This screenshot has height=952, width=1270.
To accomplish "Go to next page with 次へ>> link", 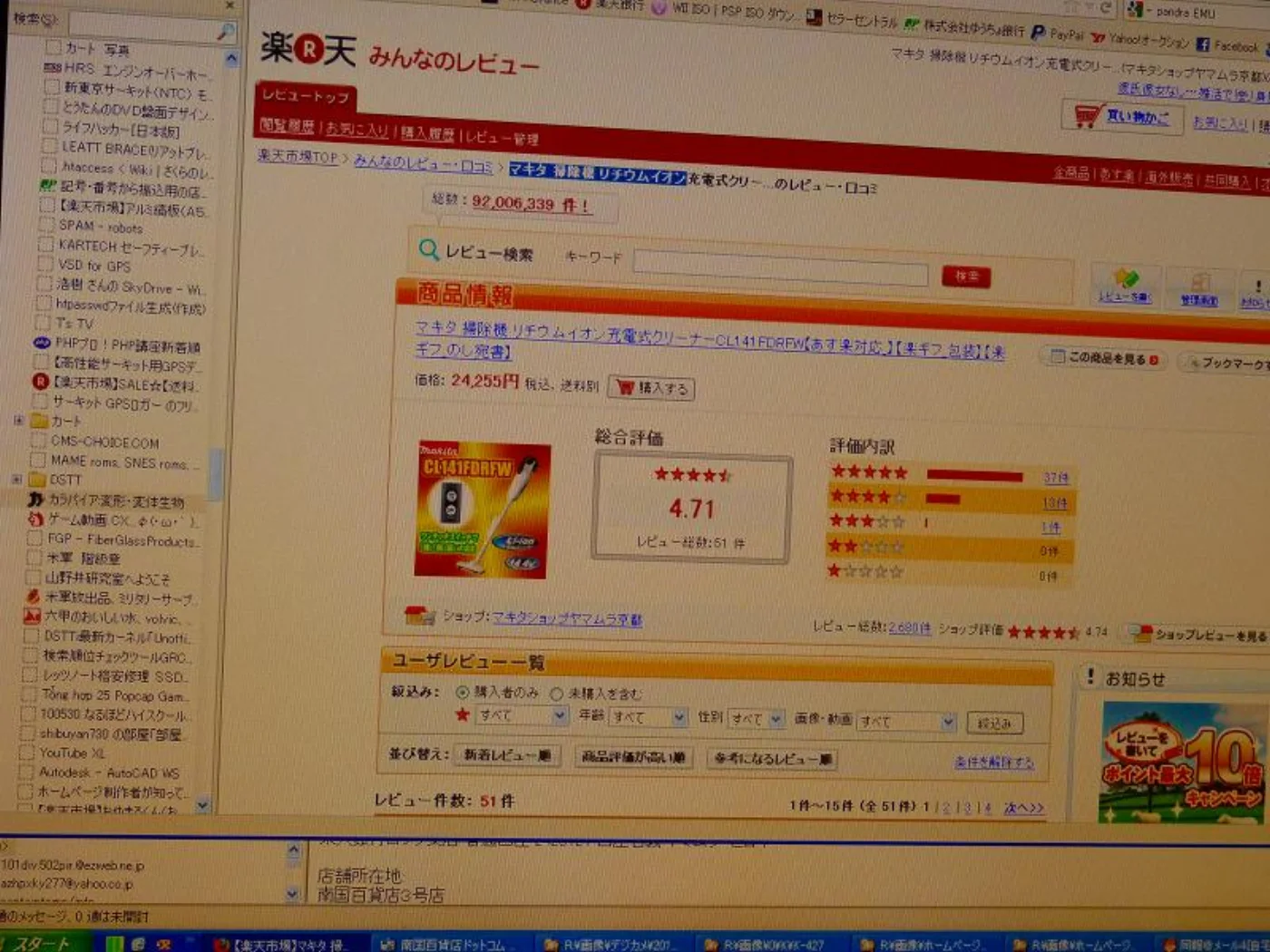I will click(x=1023, y=808).
